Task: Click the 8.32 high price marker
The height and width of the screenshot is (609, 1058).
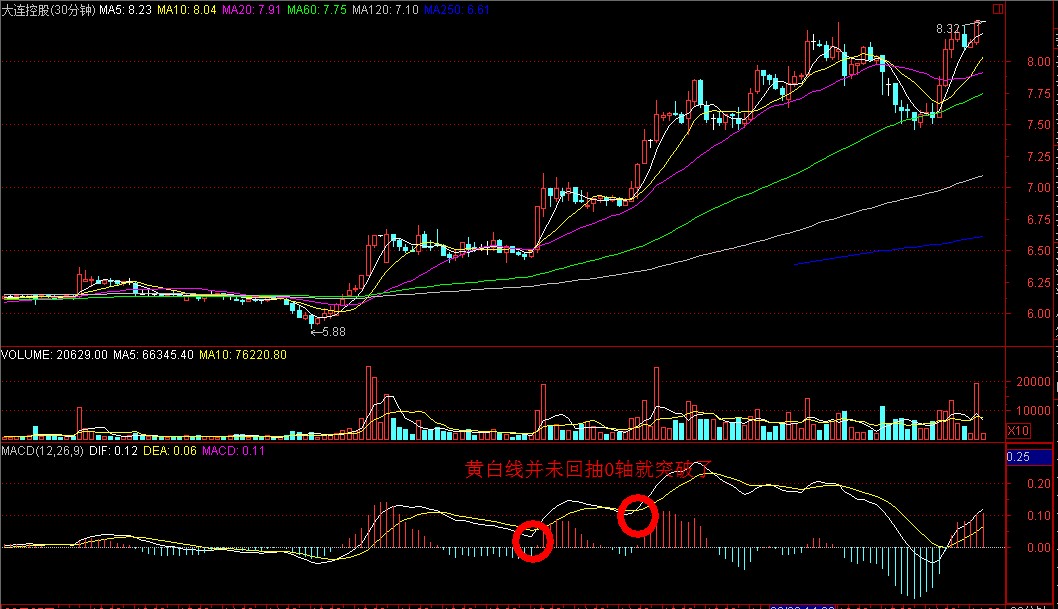Action: 952,30
